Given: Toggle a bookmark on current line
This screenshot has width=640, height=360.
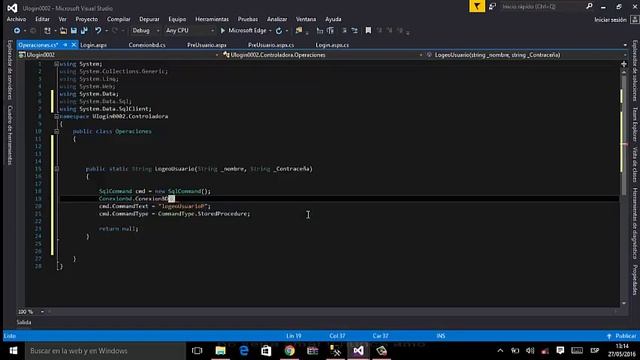Looking at the screenshot, I should [368, 31].
